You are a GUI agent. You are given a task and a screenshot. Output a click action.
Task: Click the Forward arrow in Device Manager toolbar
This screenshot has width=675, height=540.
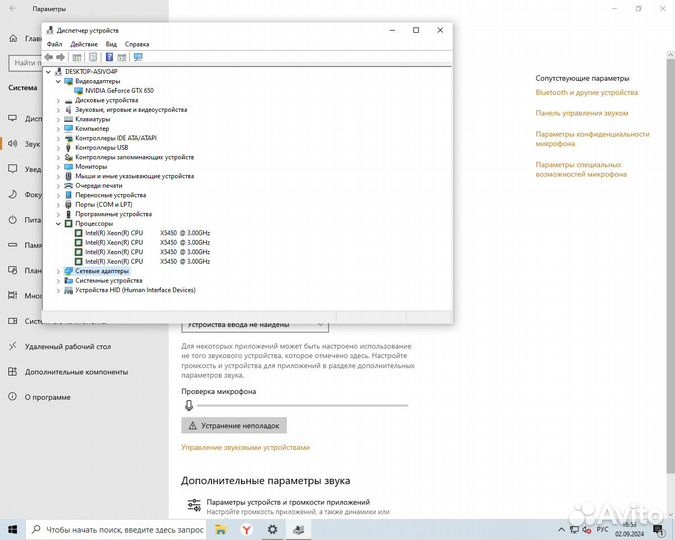tap(61, 57)
